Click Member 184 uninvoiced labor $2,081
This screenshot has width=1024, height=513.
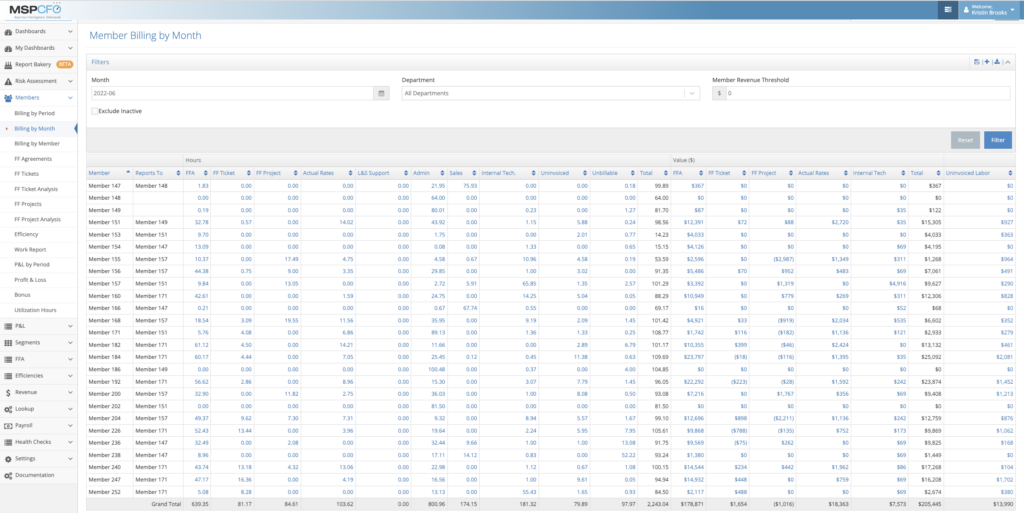(x=1004, y=357)
